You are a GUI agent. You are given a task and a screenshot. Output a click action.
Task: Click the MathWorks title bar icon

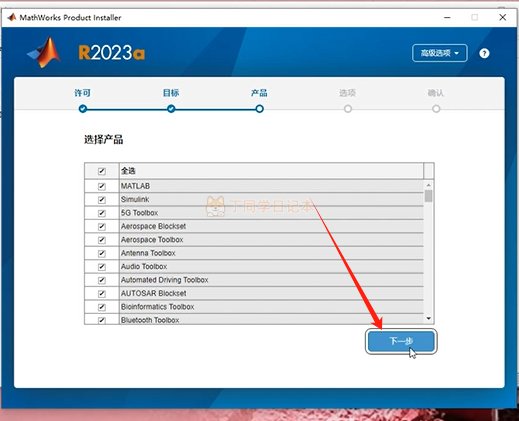point(12,17)
